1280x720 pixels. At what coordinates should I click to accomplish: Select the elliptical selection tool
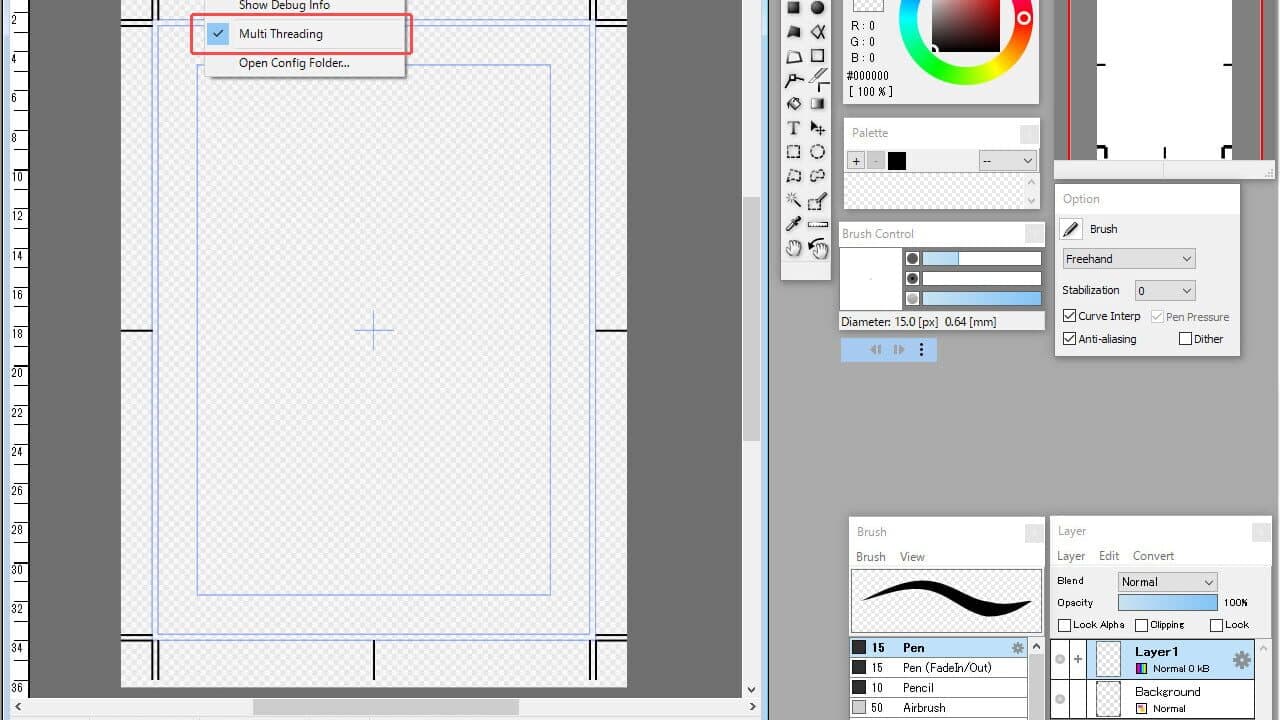818,152
